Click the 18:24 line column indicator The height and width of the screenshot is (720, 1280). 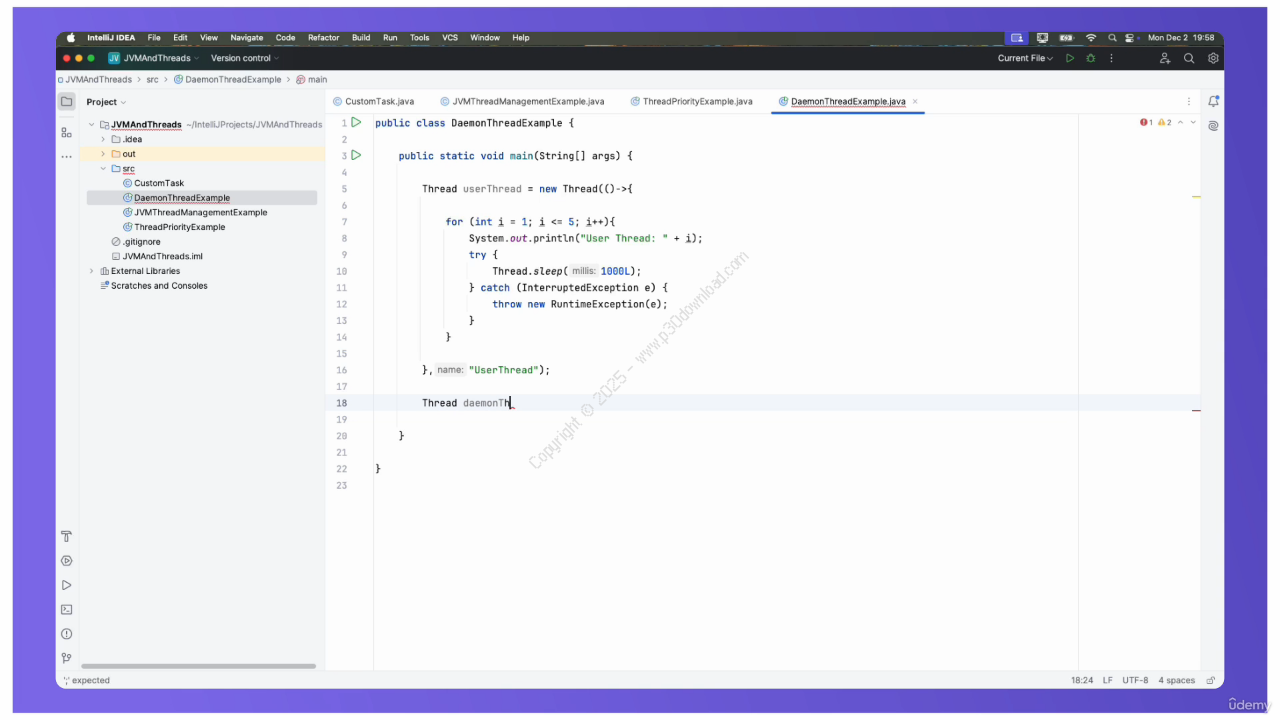[1082, 680]
